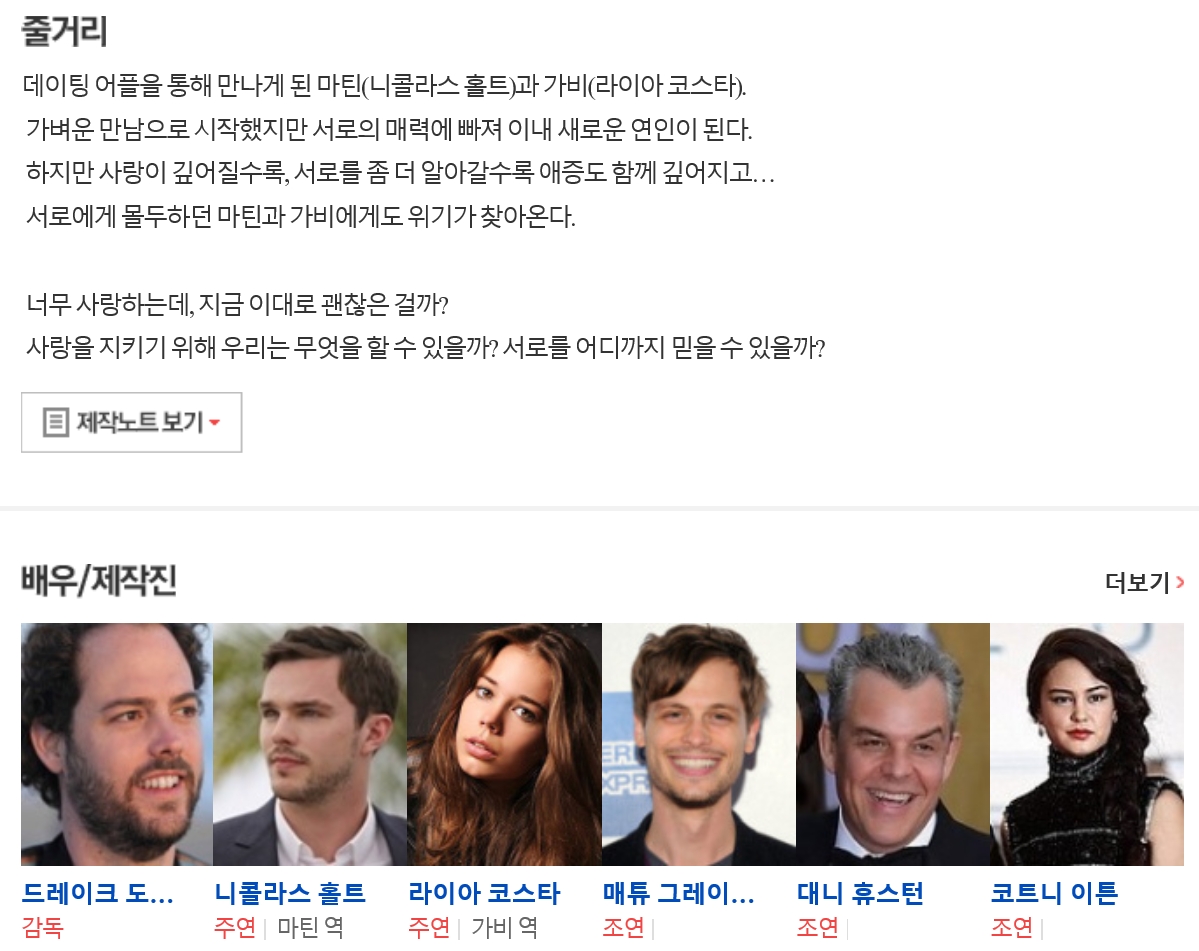Click the 배우/제작진 section heading
1199x951 pixels.
pyautogui.click(x=99, y=580)
